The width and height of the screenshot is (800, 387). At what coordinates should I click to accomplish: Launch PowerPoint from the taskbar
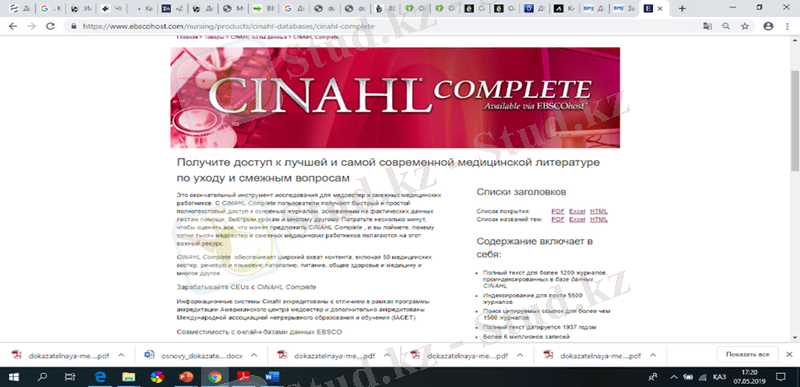186,377
